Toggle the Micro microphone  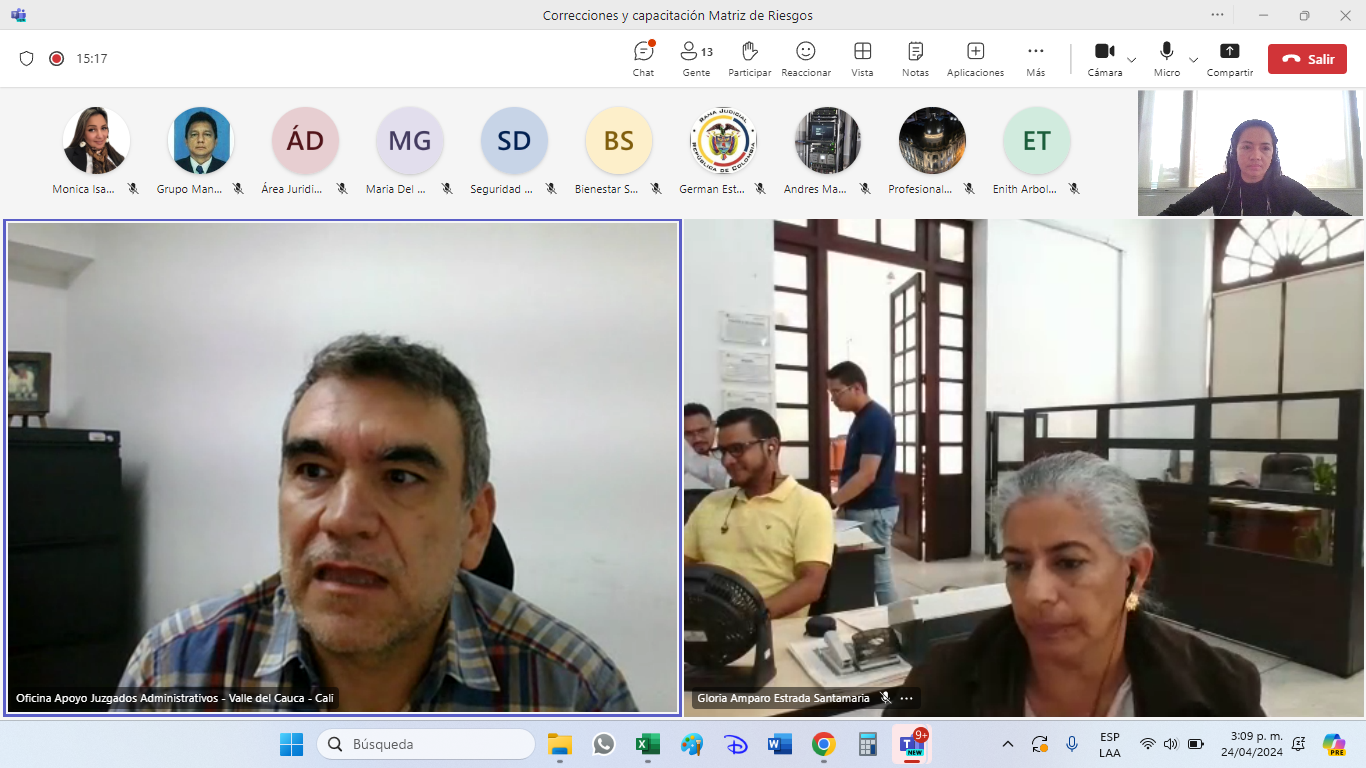pos(1167,58)
